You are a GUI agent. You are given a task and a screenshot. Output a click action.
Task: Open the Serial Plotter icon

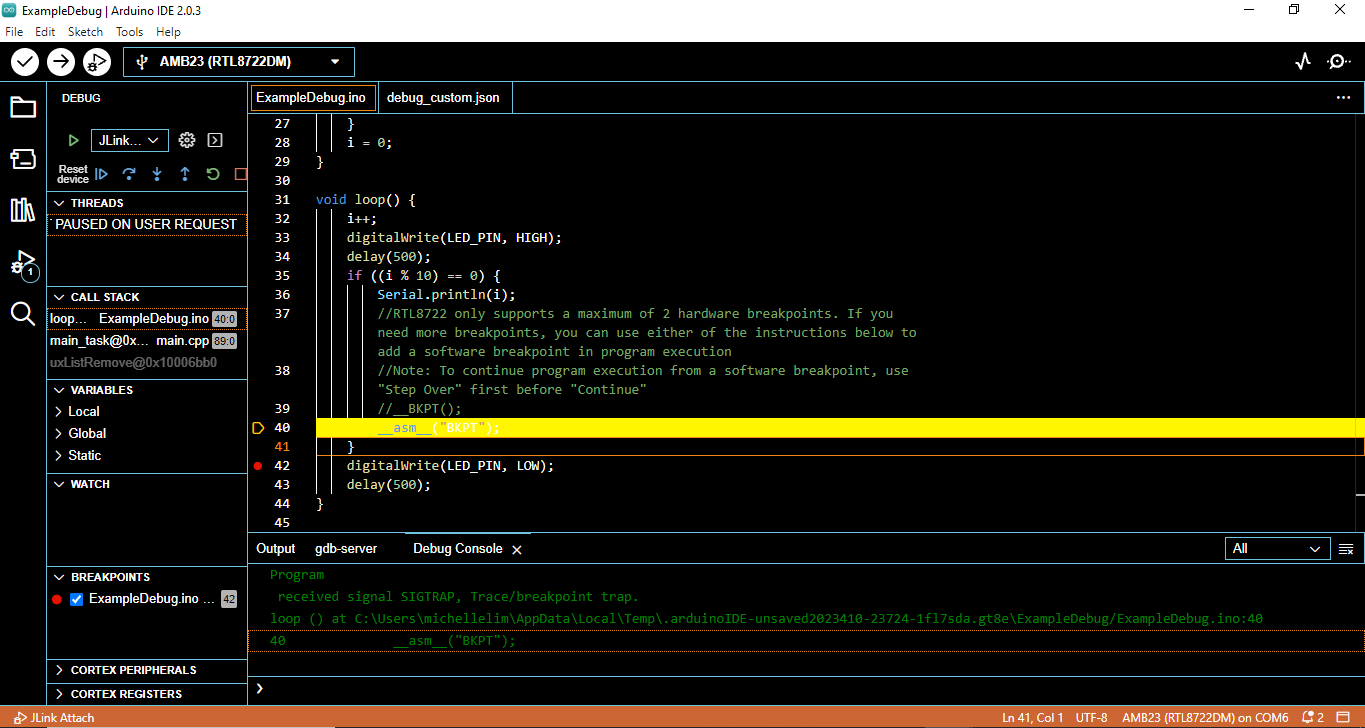point(1302,61)
